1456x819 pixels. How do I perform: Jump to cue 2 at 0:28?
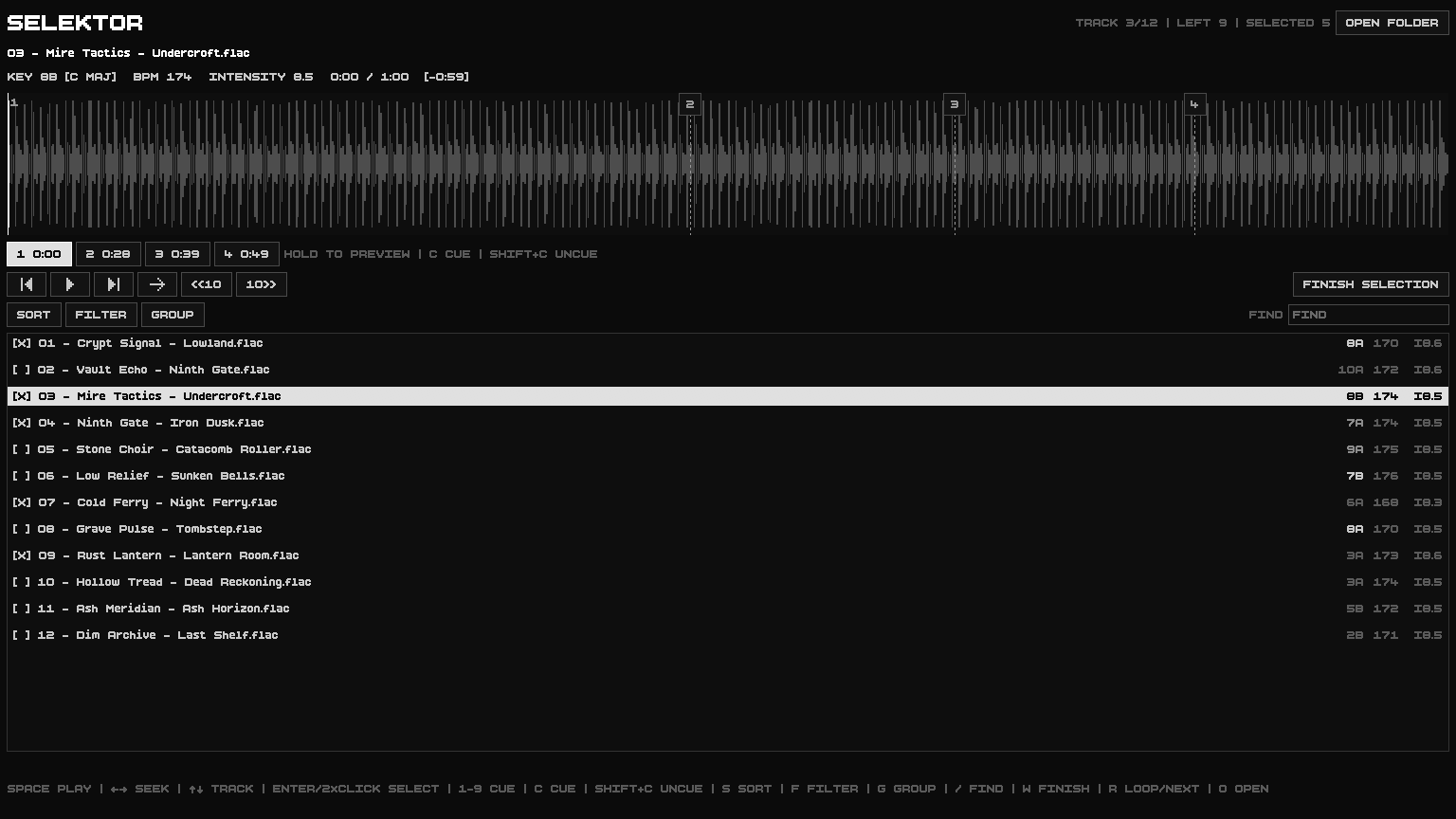point(108,254)
